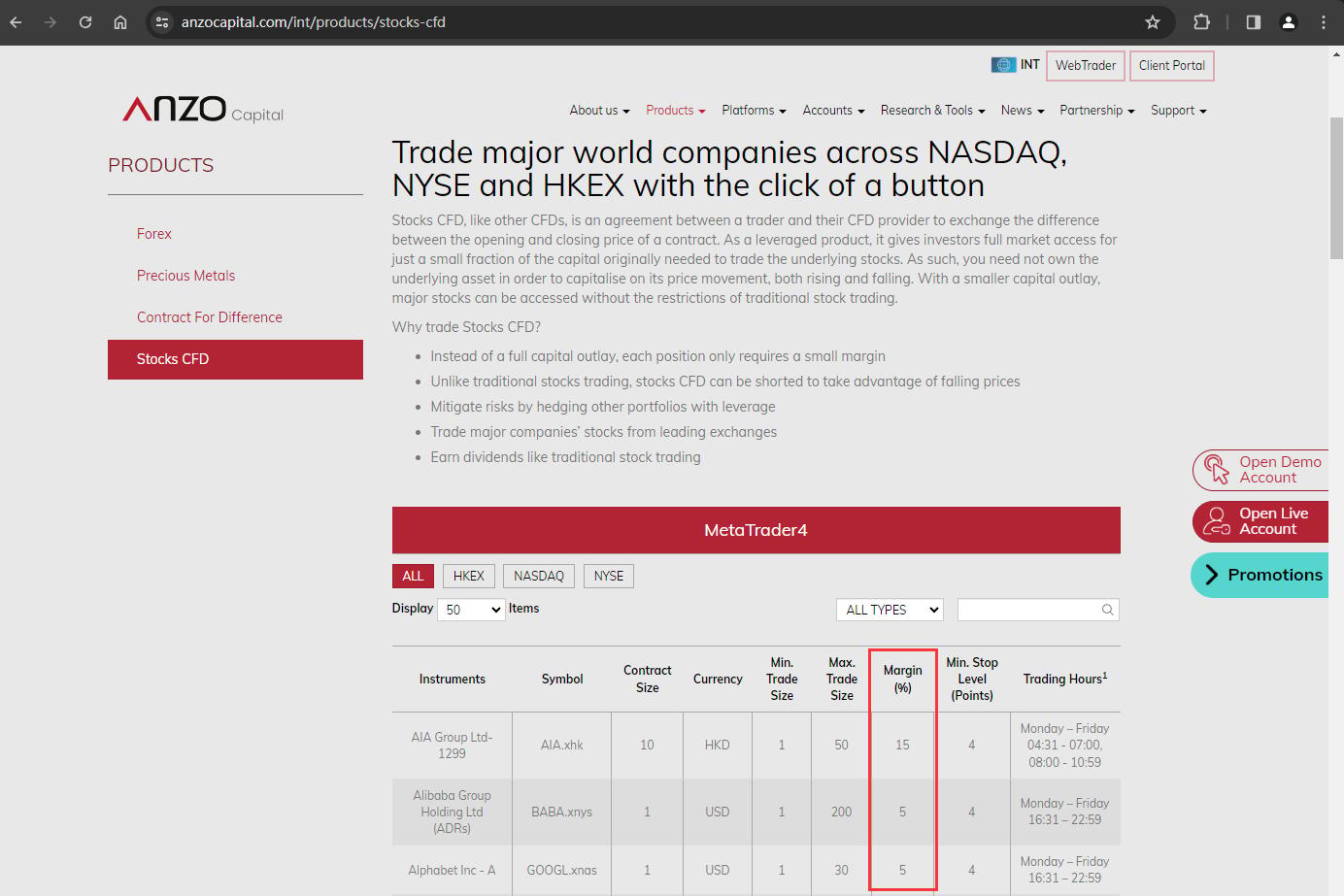Click the GOOGL.xnas symbol cell
This screenshot has height=896, width=1344.
click(x=562, y=871)
